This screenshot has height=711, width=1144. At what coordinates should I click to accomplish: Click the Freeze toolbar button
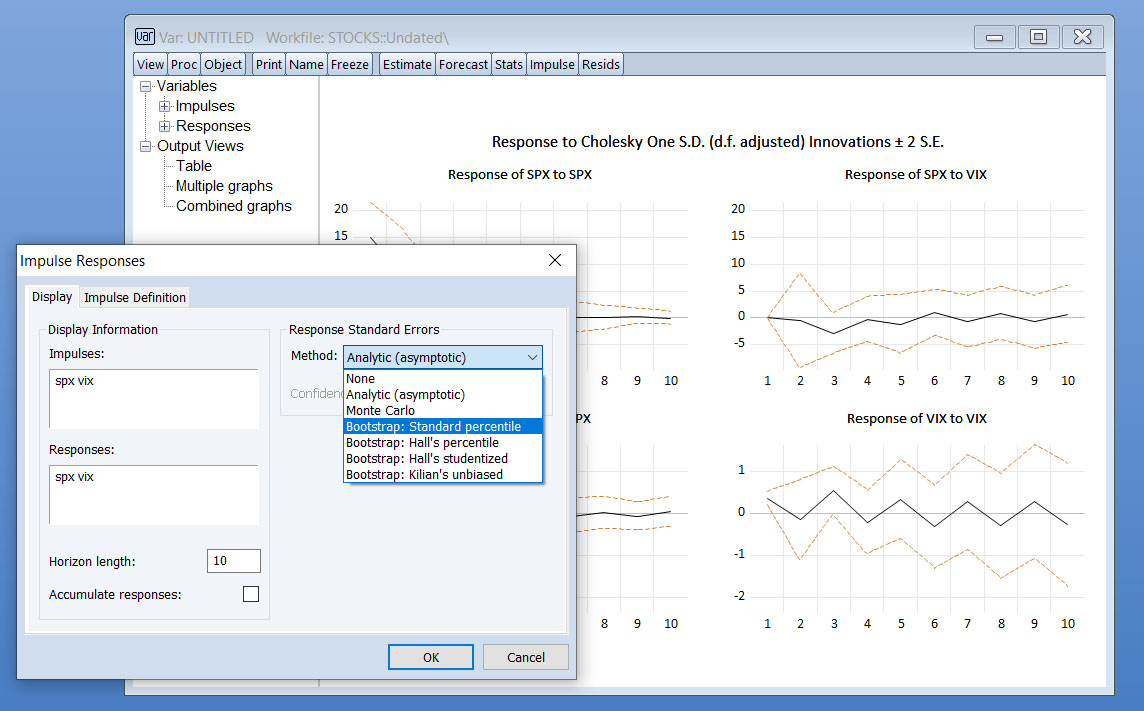coord(350,64)
